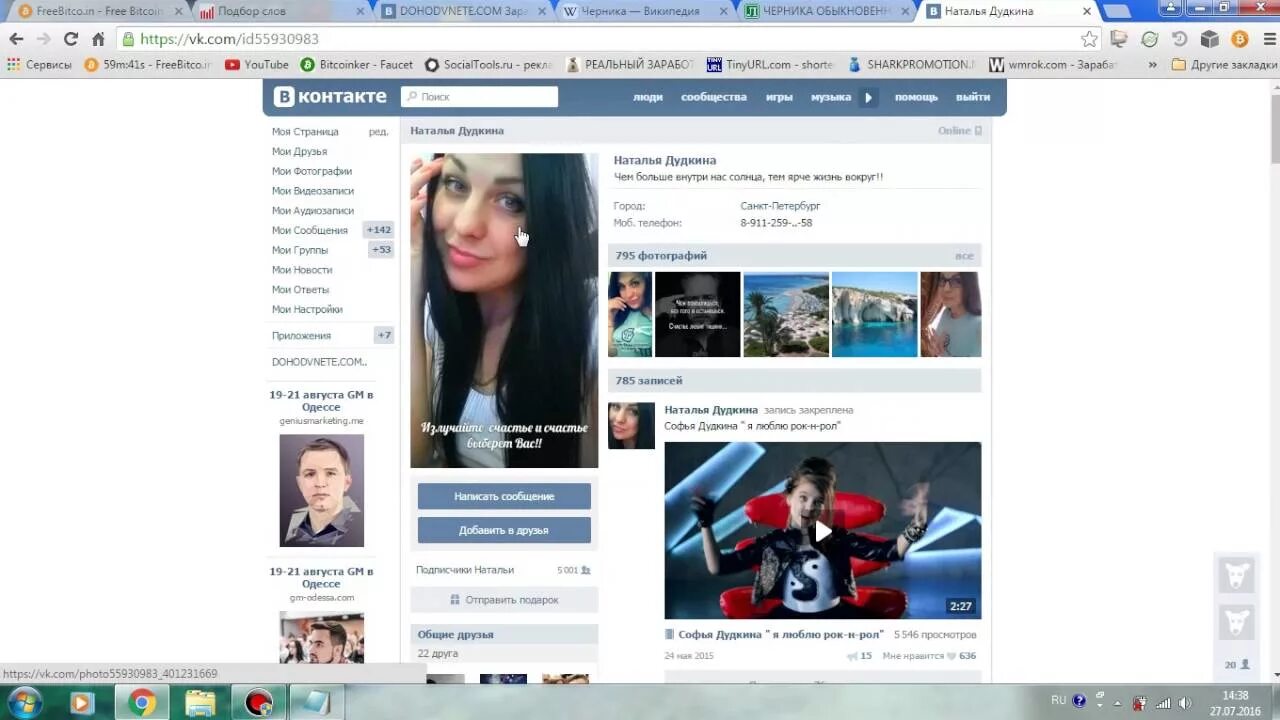Click the TinyURL bookmark
Screen dimensions: 1280x720
pyautogui.click(x=770, y=64)
